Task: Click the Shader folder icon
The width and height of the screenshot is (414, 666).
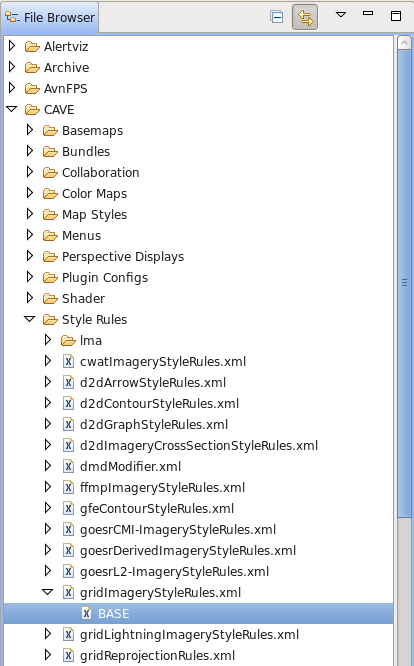Action: click(x=50, y=299)
